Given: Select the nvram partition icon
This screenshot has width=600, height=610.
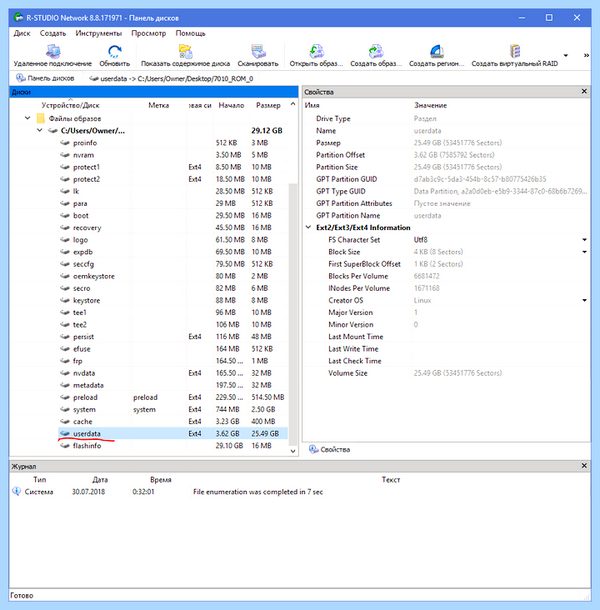Looking at the screenshot, I should click(x=65, y=155).
